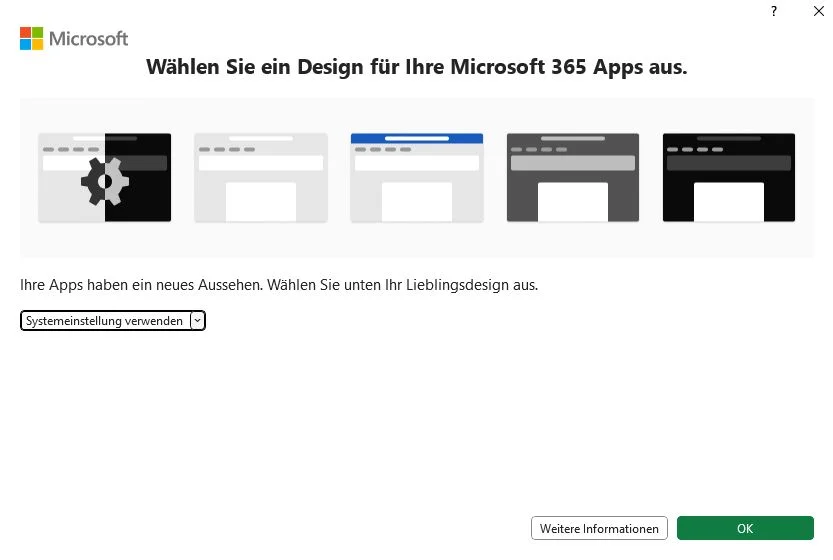Viewport: 833px width, 560px height.
Task: Click the text Ihre Apps haben ein neues Aussehen
Action: click(x=141, y=285)
